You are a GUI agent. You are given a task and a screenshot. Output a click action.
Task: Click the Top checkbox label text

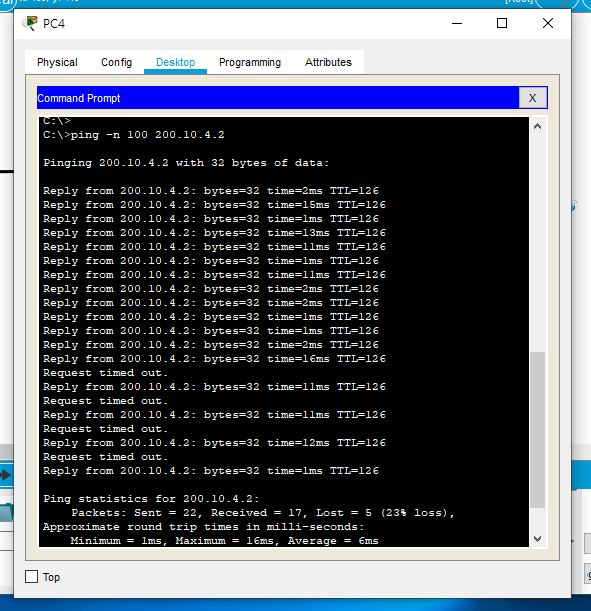tap(51, 577)
